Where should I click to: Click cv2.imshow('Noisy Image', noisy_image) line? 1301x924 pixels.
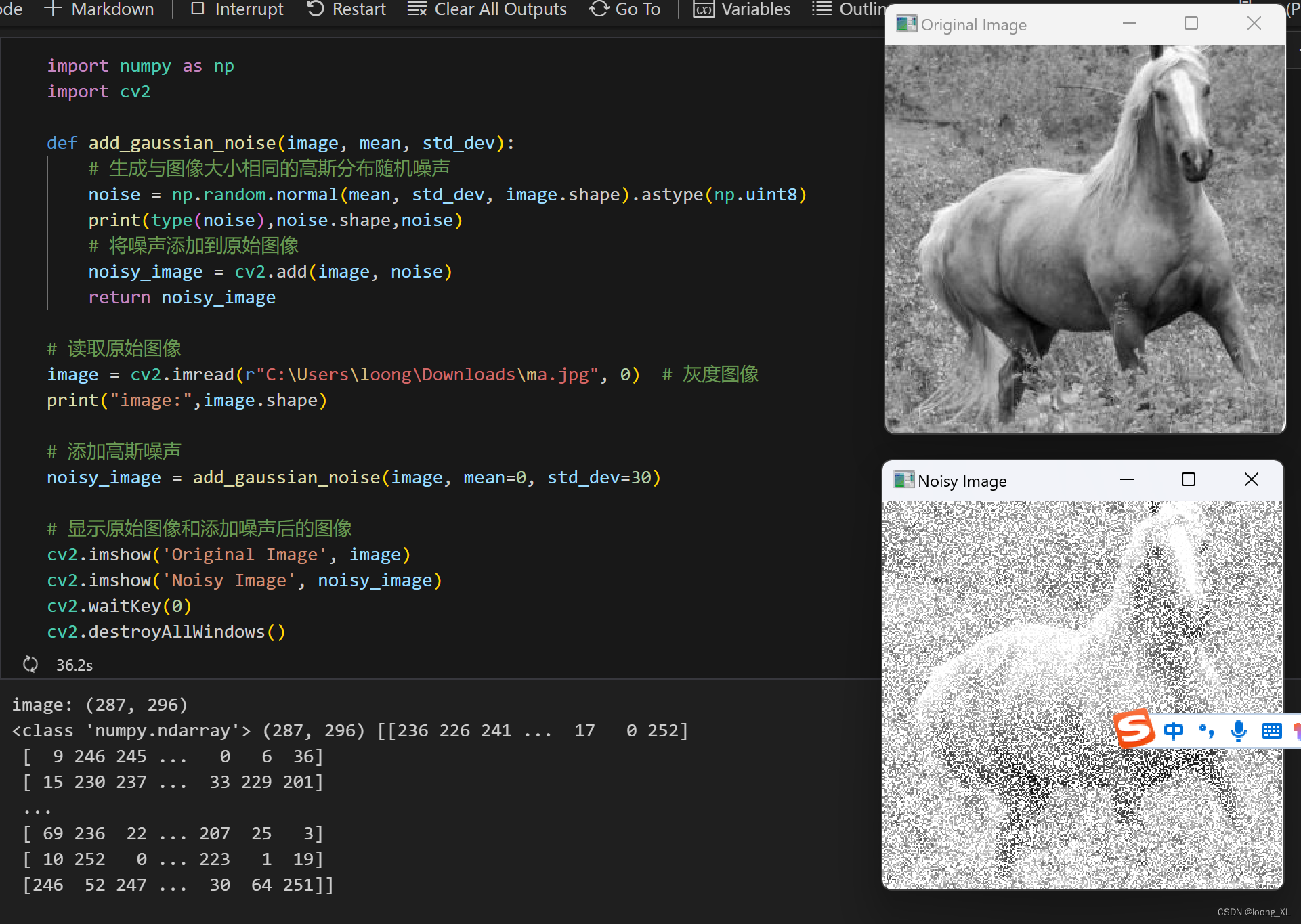[244, 580]
